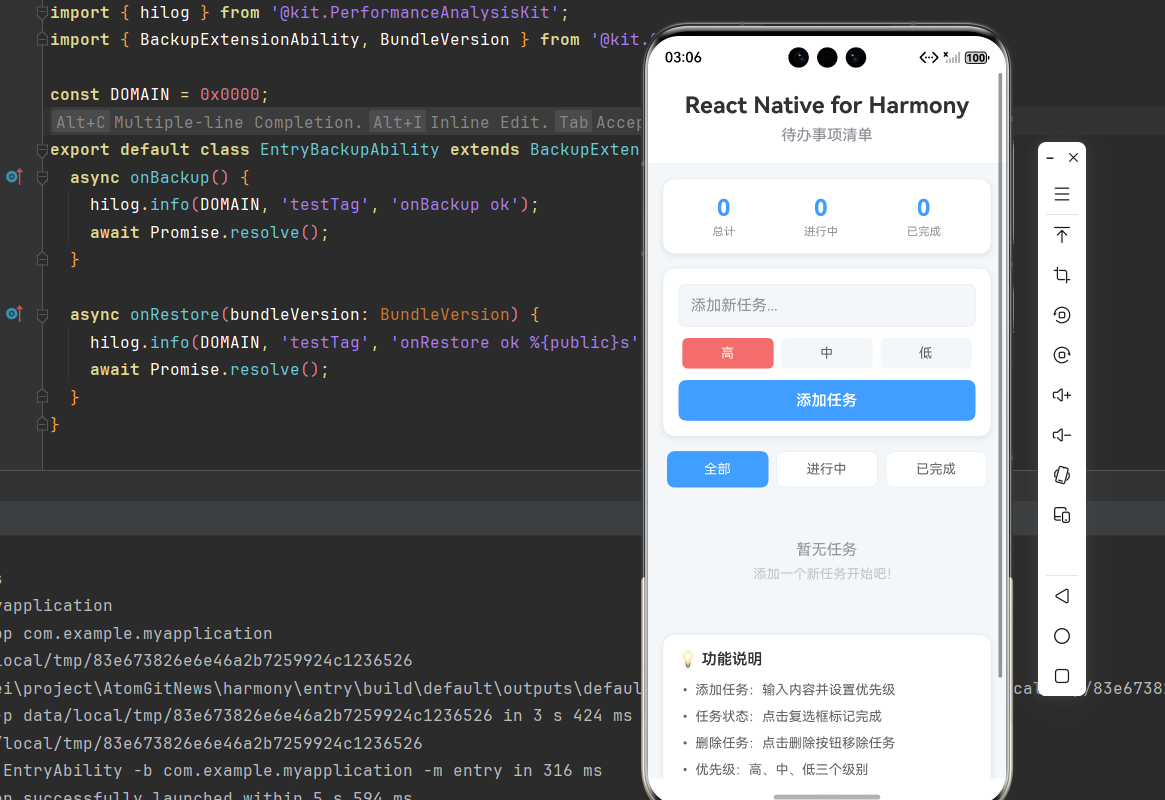Image resolution: width=1165 pixels, height=800 pixels.
Task: Open the emulator toolbar hamburger menu
Action: 1062,195
